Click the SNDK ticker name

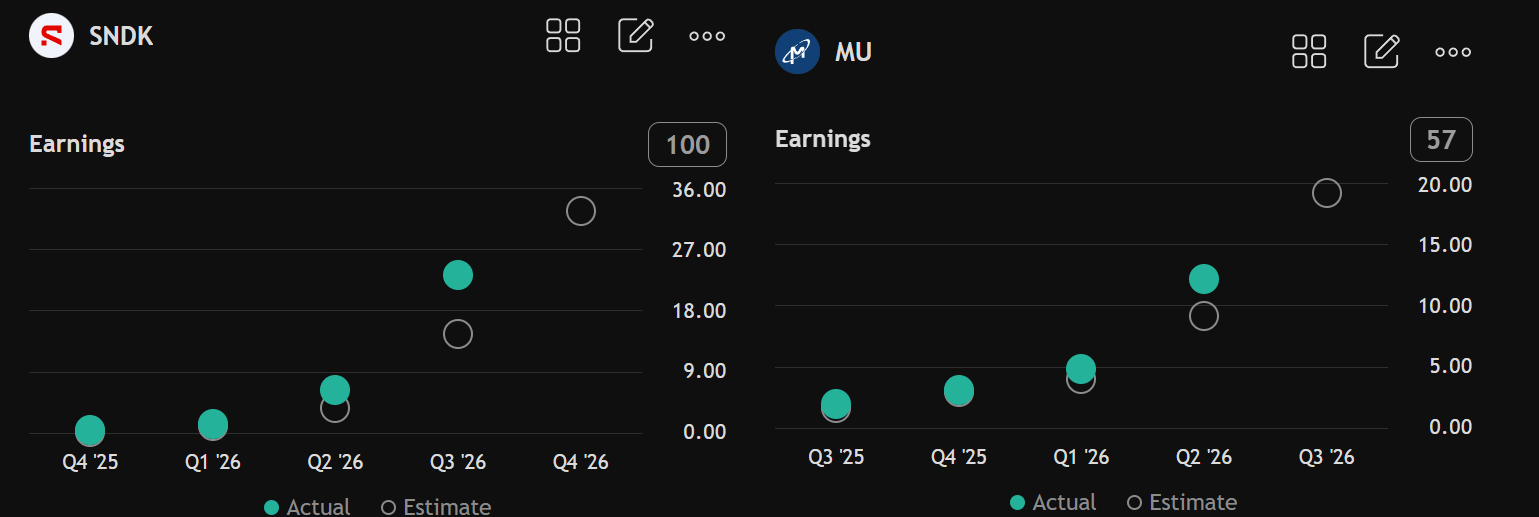click(121, 37)
